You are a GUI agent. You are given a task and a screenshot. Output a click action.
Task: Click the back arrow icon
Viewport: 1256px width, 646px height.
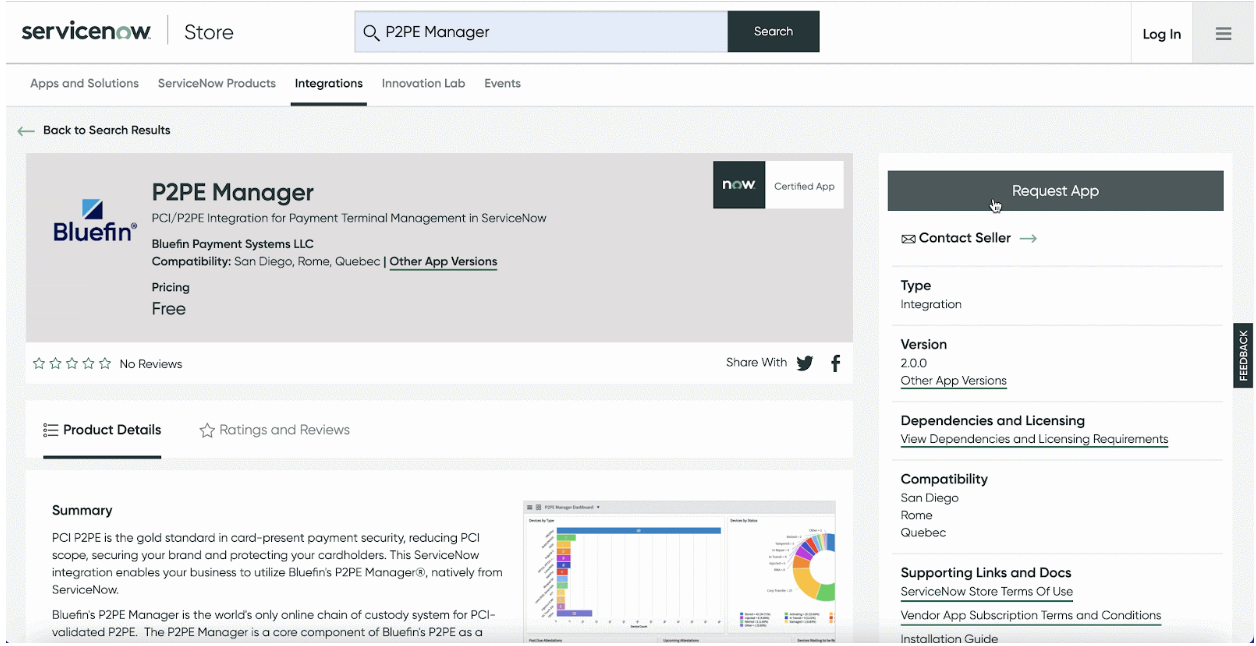26,131
